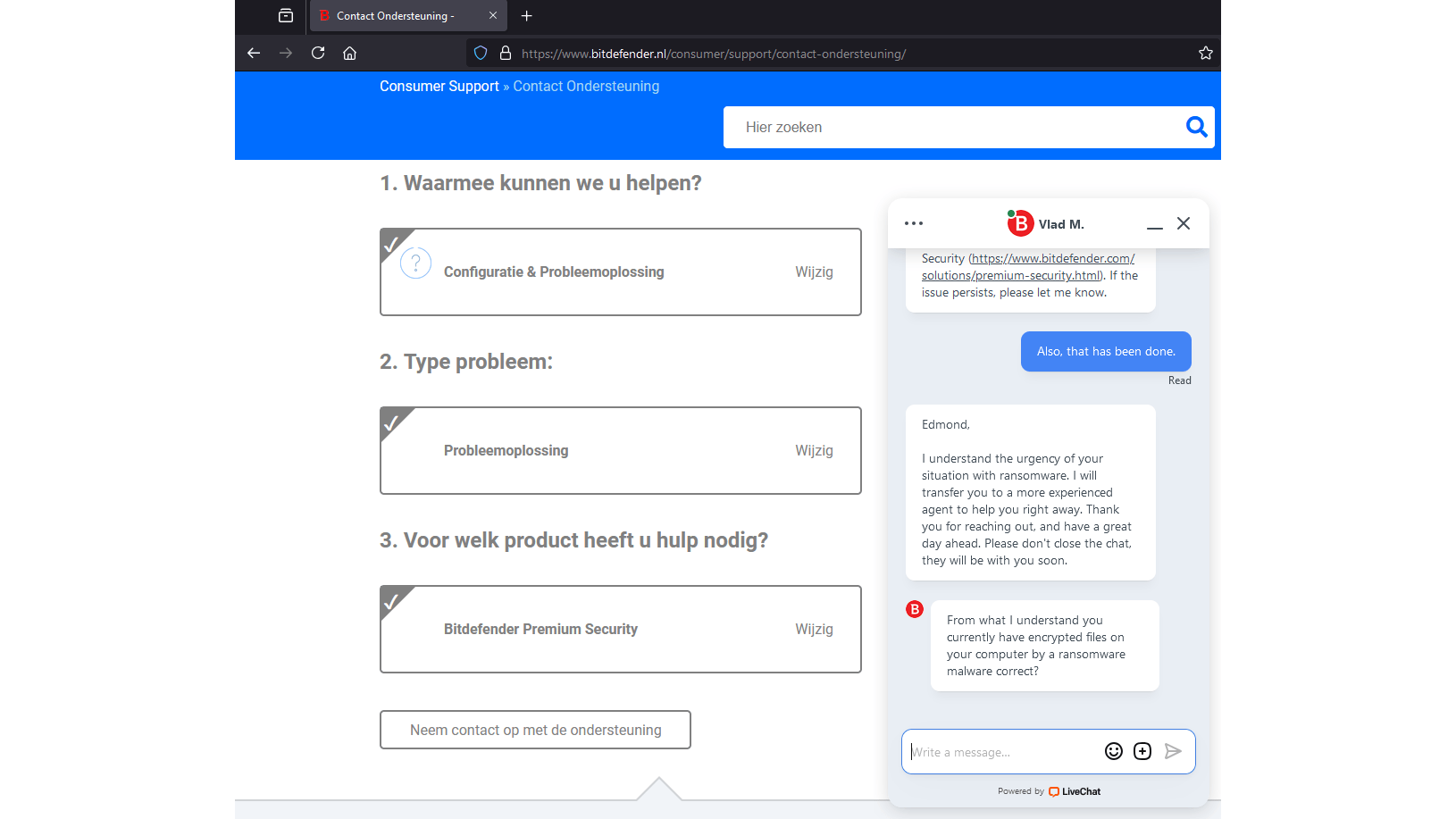Go back to the previous page
Viewport: 1456px width, 819px height.
(x=254, y=53)
